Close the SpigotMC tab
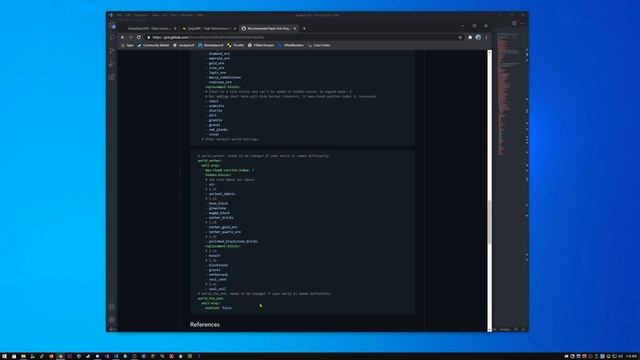The height and width of the screenshot is (360, 640). [x=235, y=29]
